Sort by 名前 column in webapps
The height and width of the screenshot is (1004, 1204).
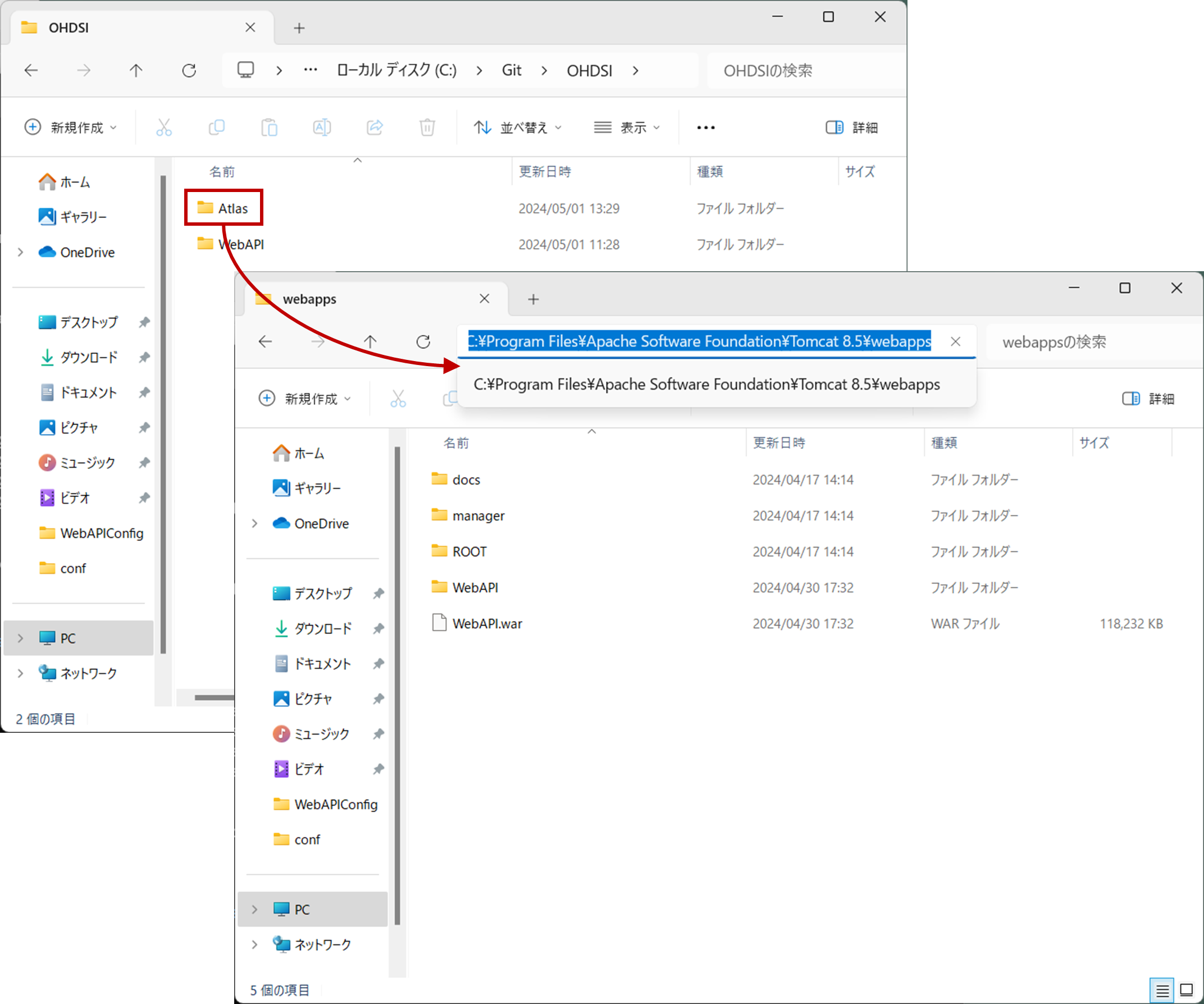[457, 442]
